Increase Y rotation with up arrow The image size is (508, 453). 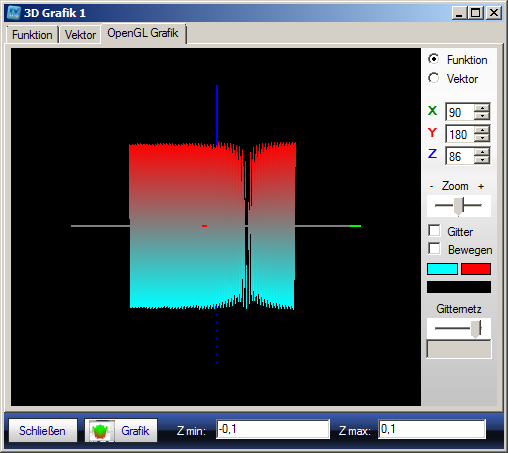pyautogui.click(x=482, y=130)
